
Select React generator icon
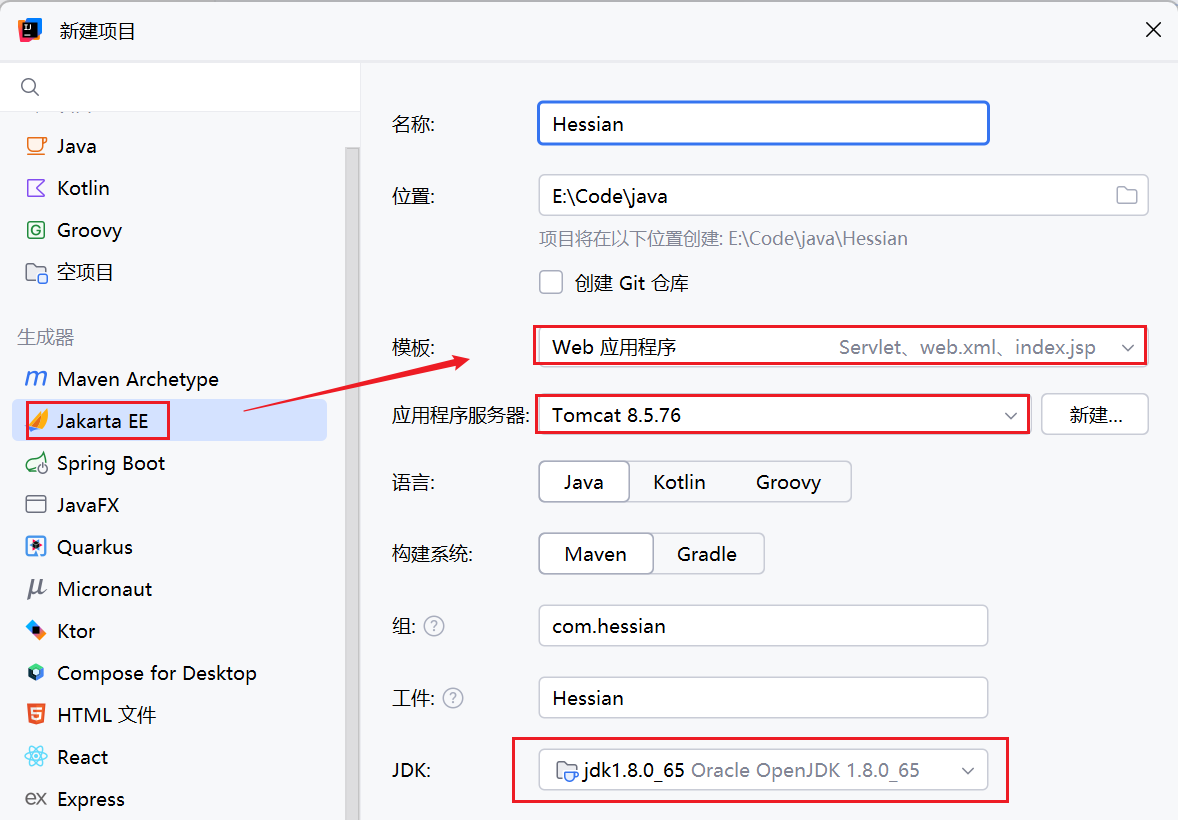point(36,757)
